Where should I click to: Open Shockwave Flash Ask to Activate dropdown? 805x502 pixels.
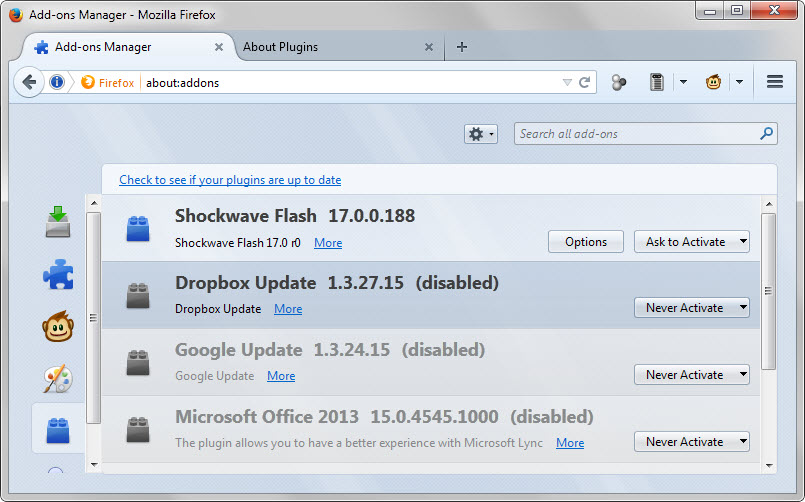click(692, 242)
